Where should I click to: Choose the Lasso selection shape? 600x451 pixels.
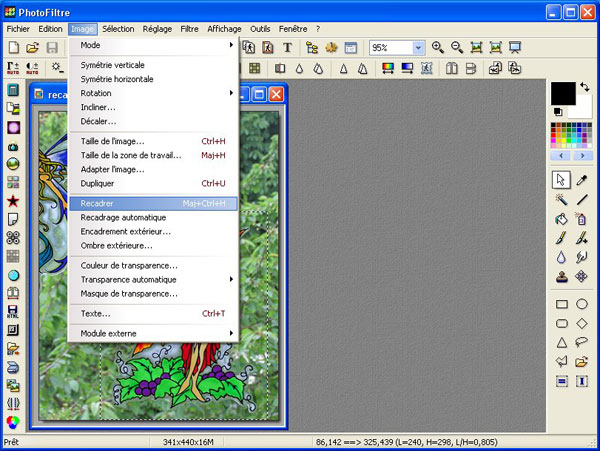click(x=582, y=341)
